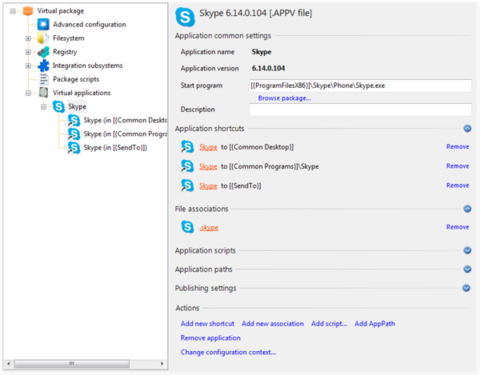480x375 pixels.
Task: Click the orange Virtual package icon
Action: coord(28,11)
